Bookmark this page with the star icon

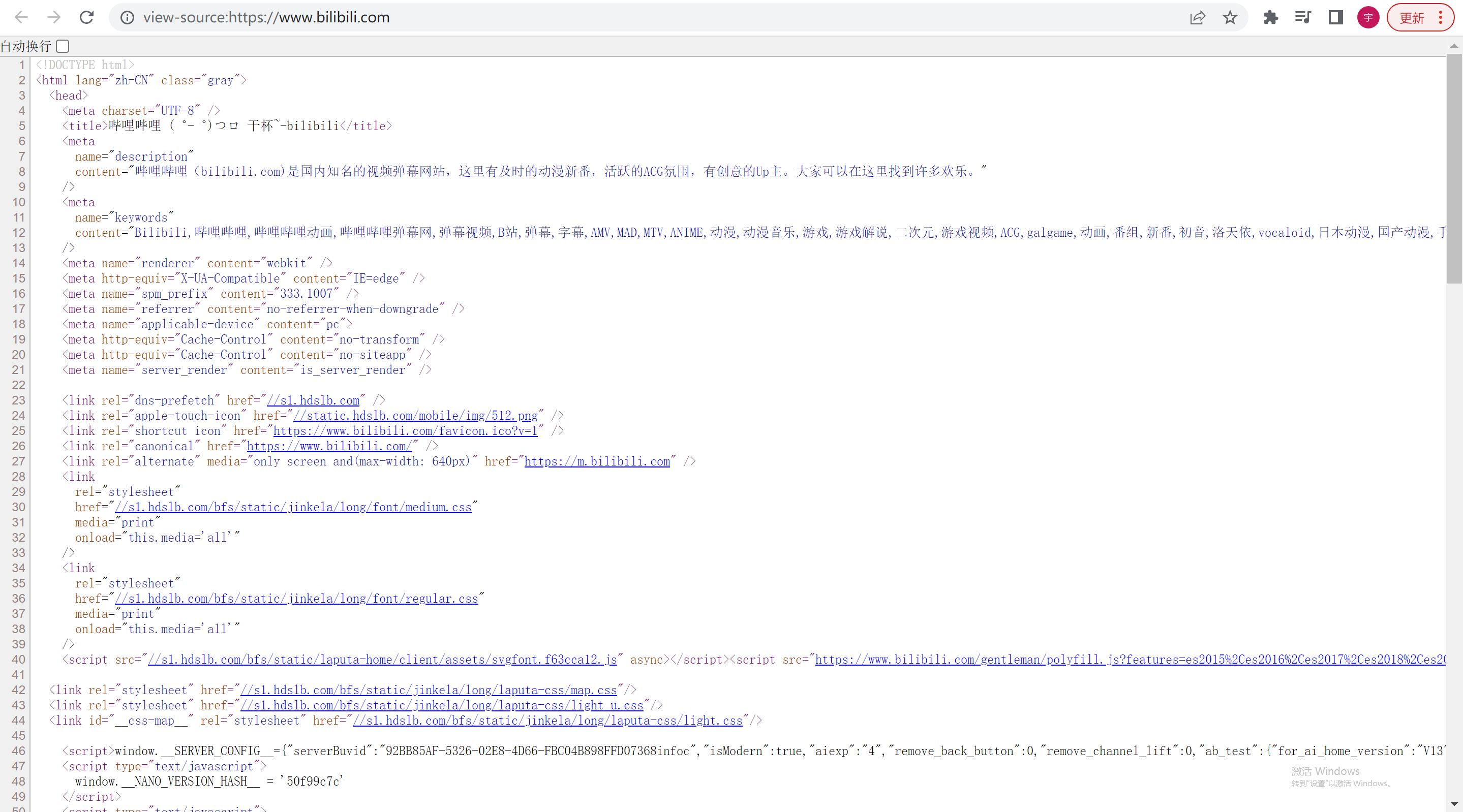click(x=1230, y=18)
